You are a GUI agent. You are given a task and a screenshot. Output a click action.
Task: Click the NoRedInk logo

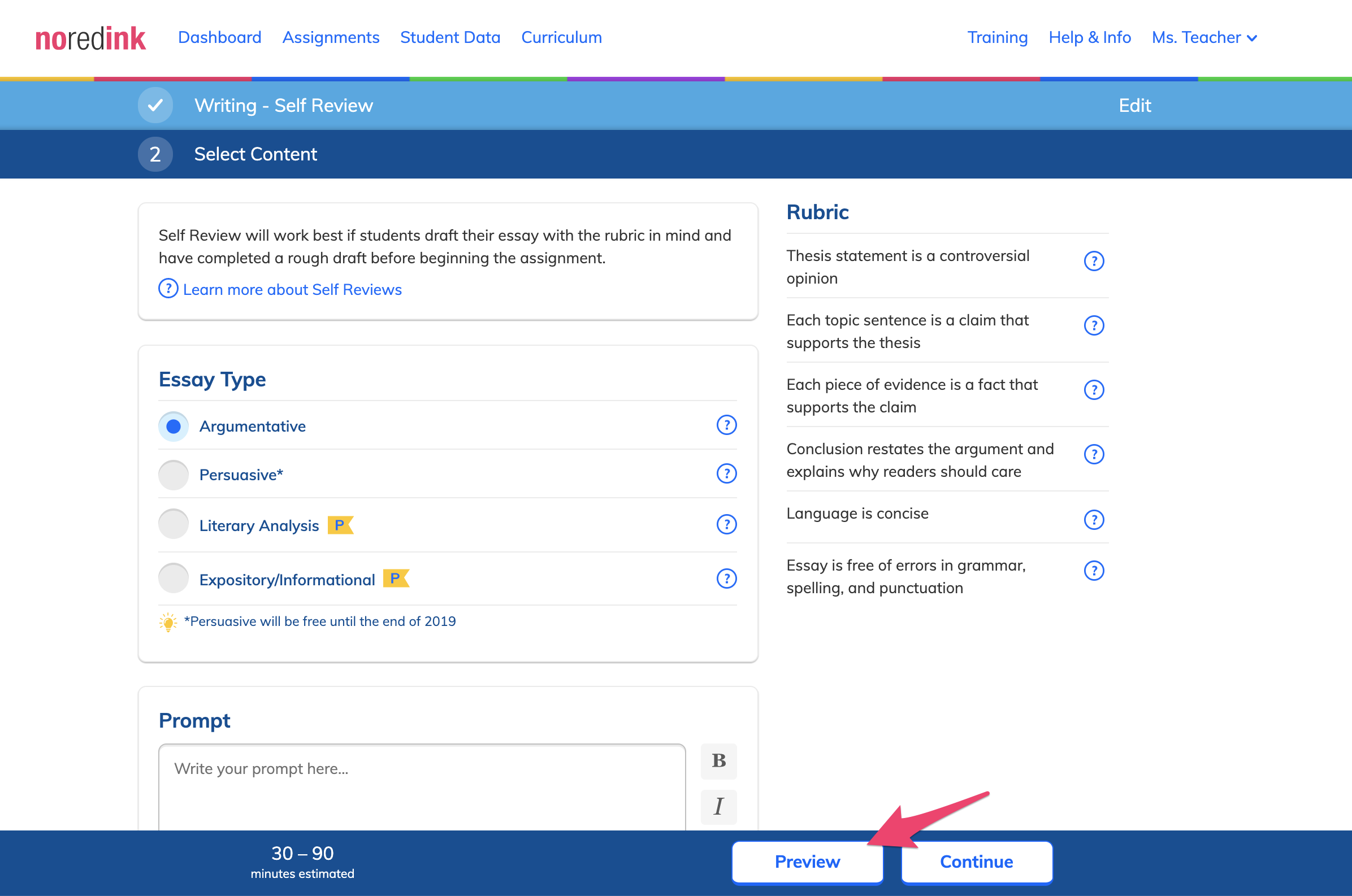coord(90,38)
